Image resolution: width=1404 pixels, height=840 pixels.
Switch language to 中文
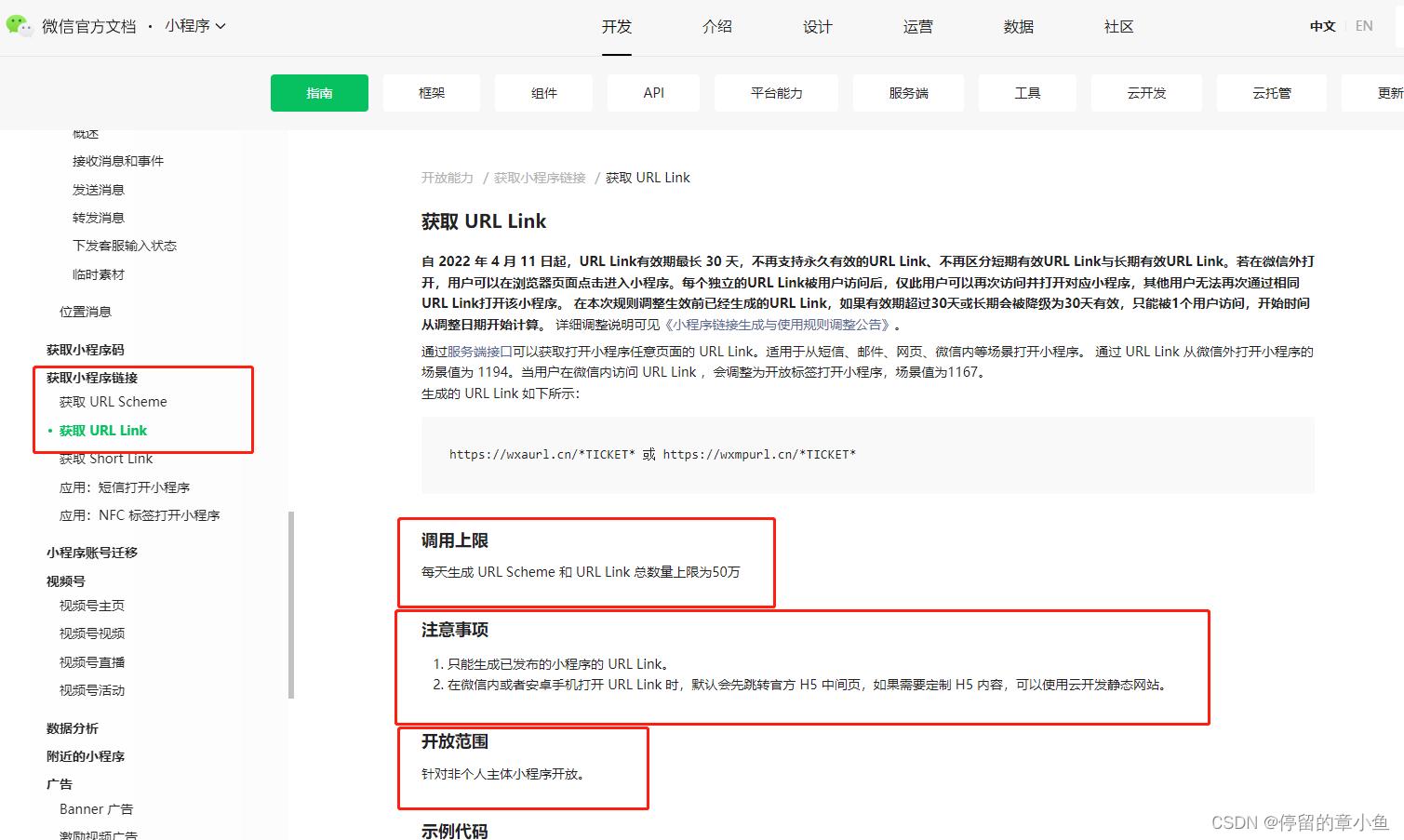click(1322, 26)
